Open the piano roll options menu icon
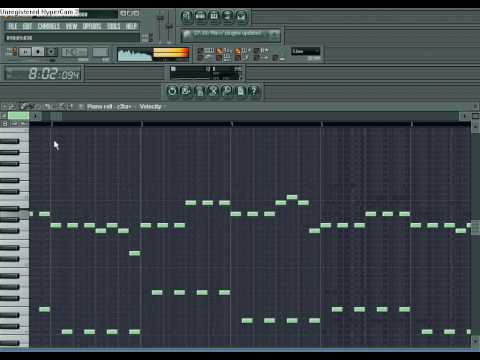This screenshot has width=480, height=360. point(4,107)
